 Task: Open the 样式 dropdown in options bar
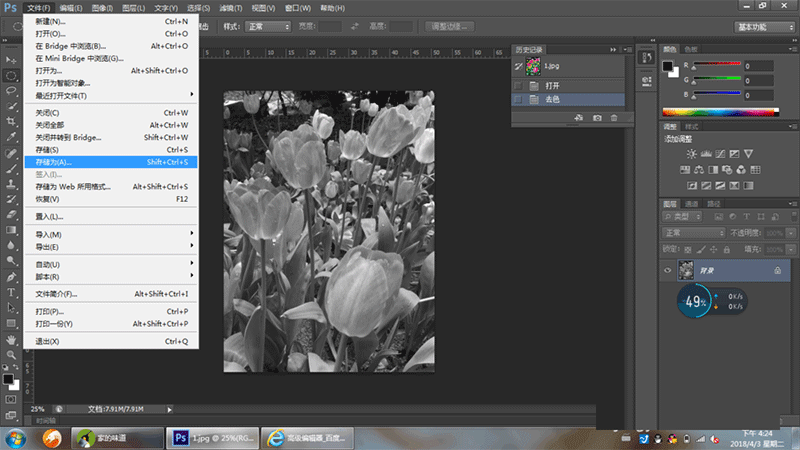(269, 25)
